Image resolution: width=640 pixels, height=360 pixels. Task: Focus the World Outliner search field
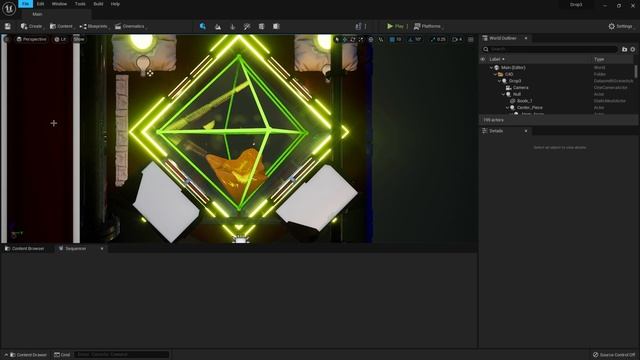550,49
